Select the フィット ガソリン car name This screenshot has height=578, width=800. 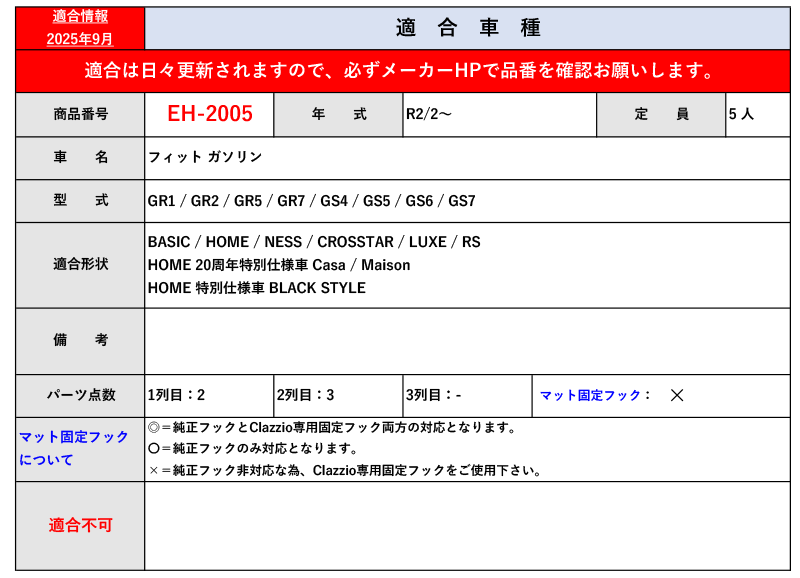[x=205, y=157]
